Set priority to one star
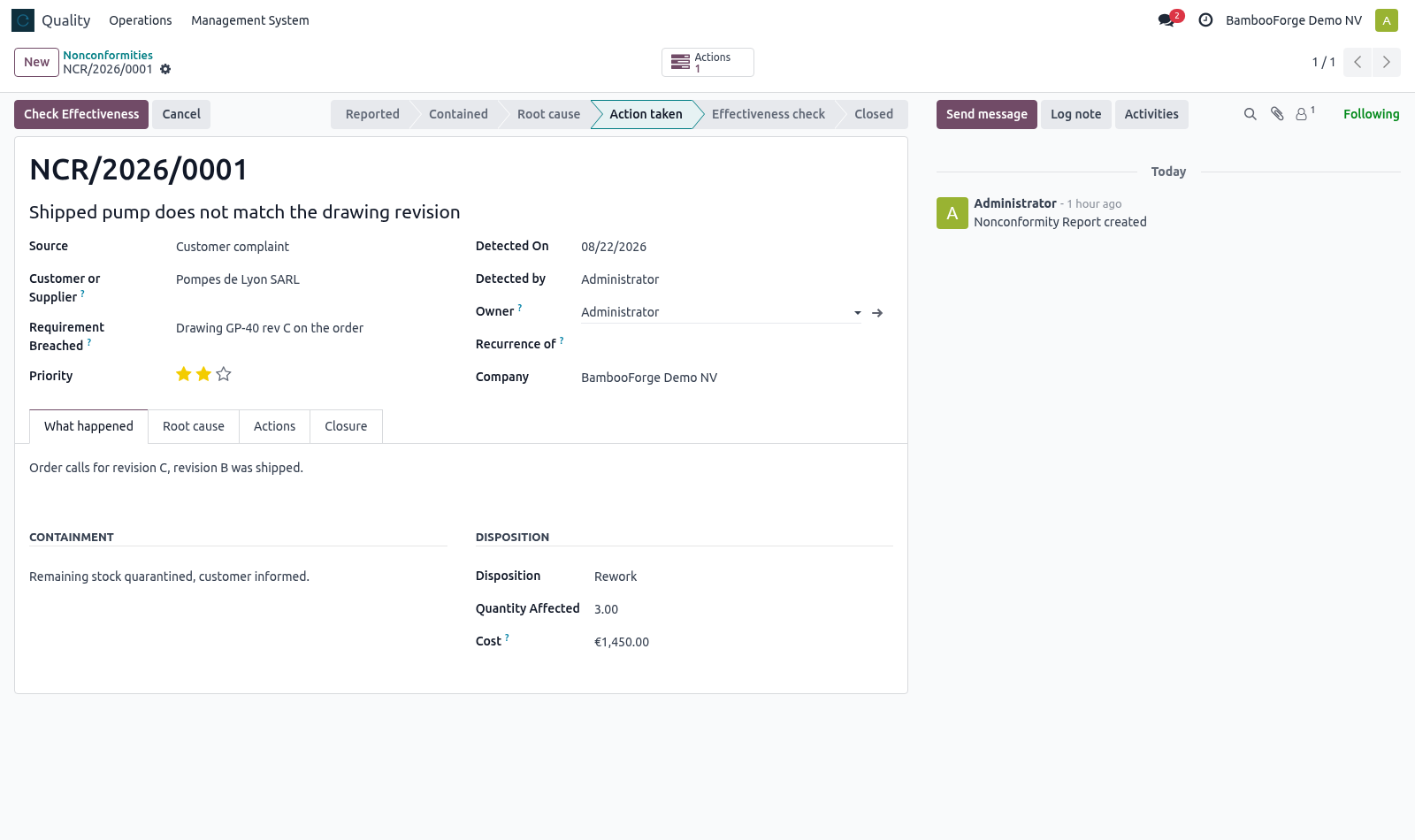This screenshot has width=1415, height=840. pos(184,374)
